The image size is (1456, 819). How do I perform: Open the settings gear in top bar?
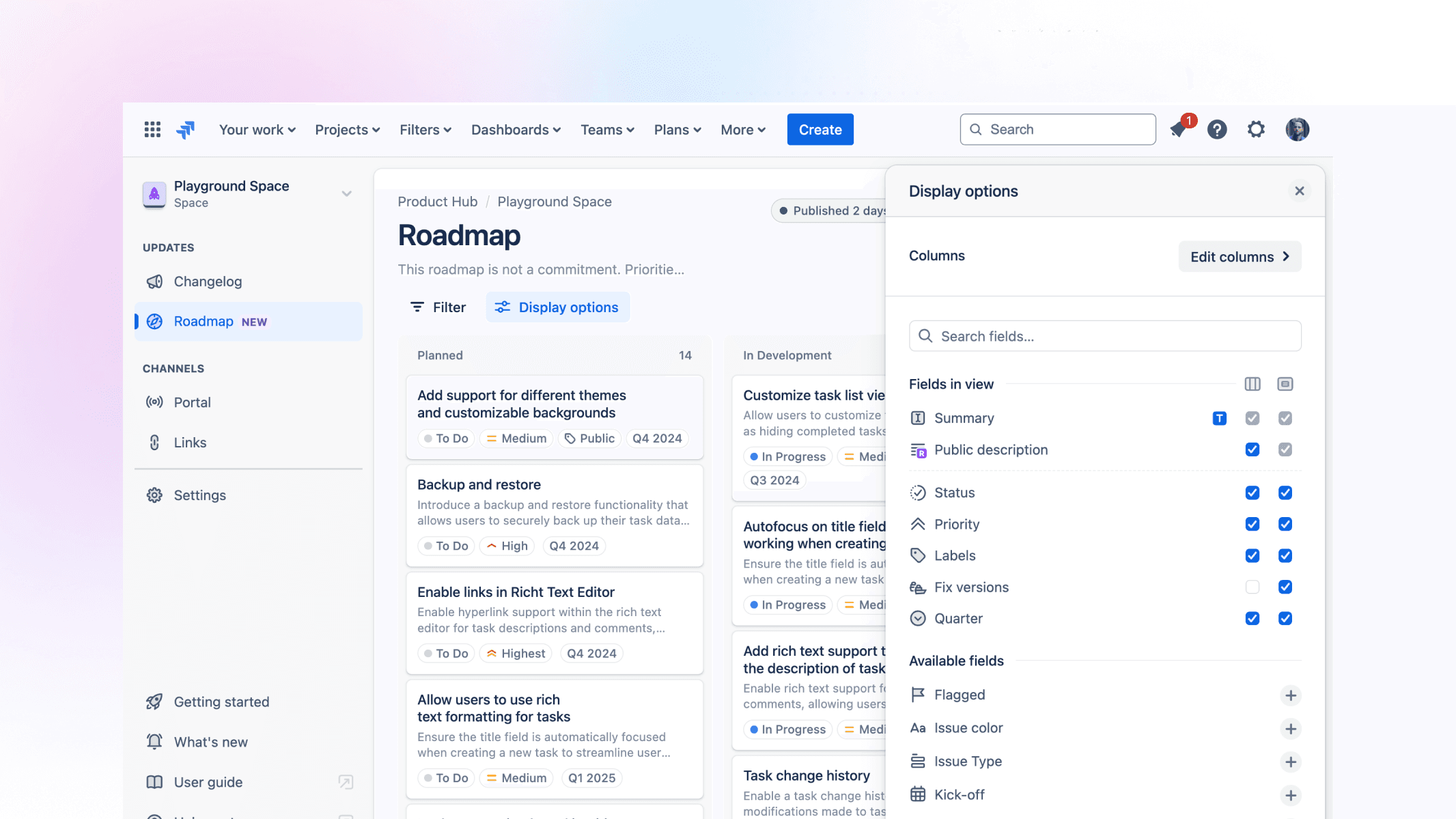click(x=1256, y=129)
